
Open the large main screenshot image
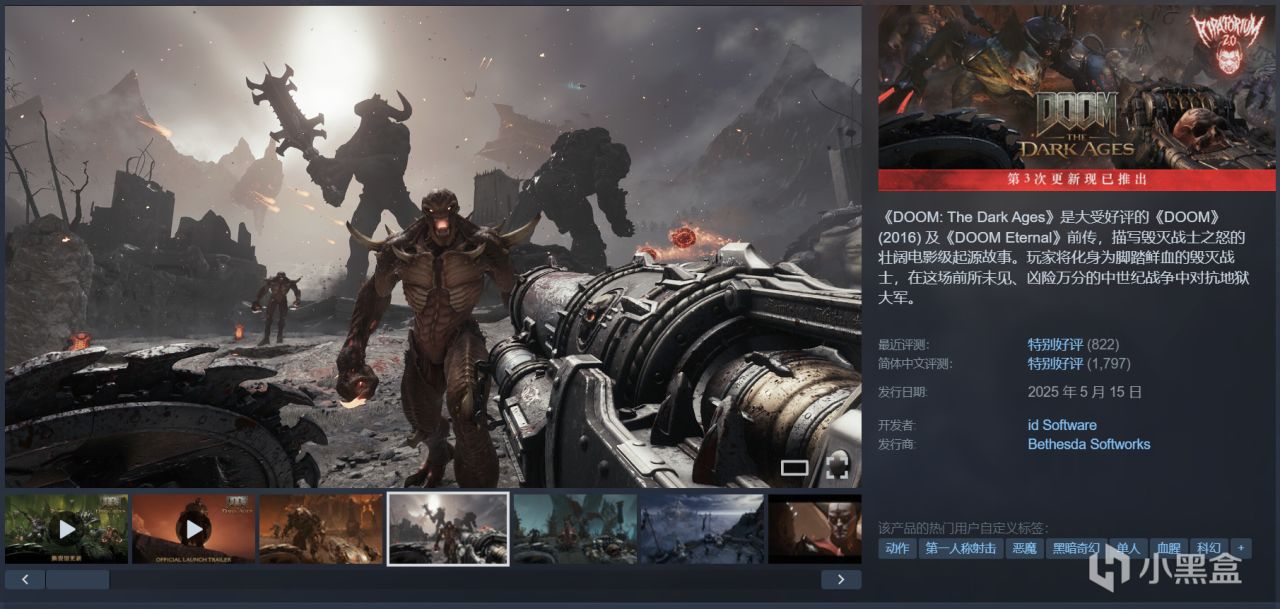[x=433, y=247]
